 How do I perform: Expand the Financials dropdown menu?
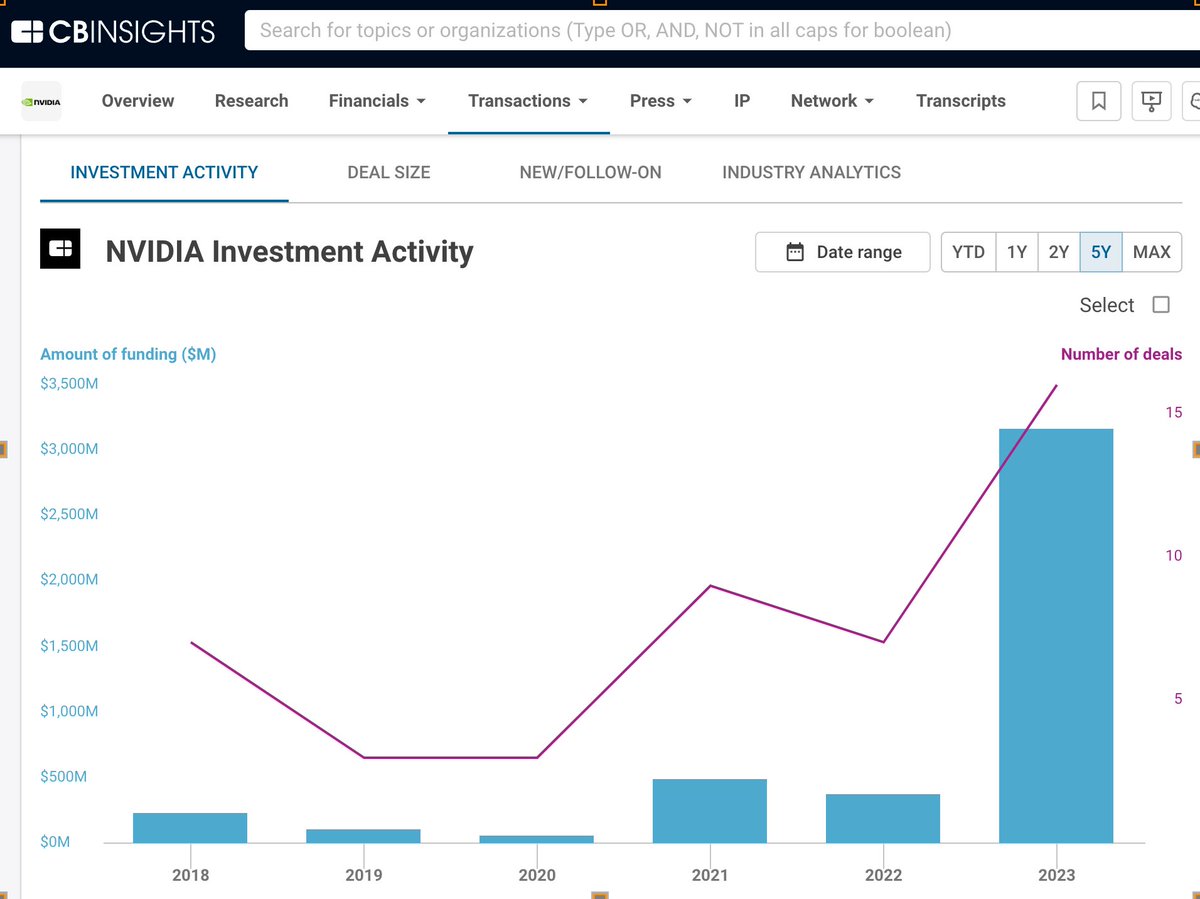[378, 101]
